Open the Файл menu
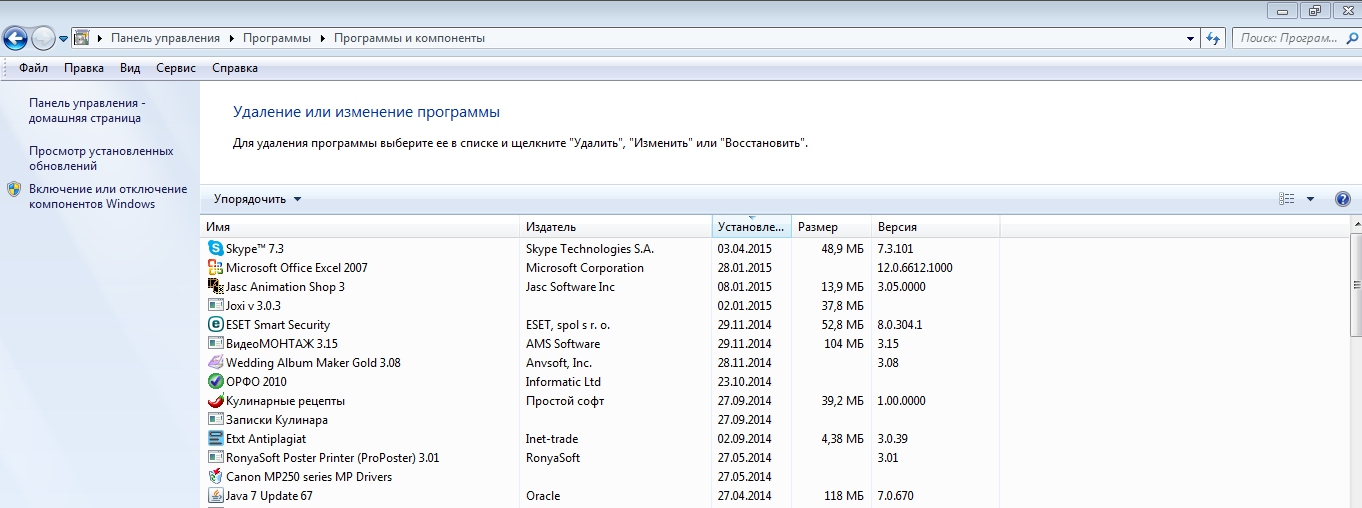This screenshot has height=508, width=1362. click(x=33, y=68)
